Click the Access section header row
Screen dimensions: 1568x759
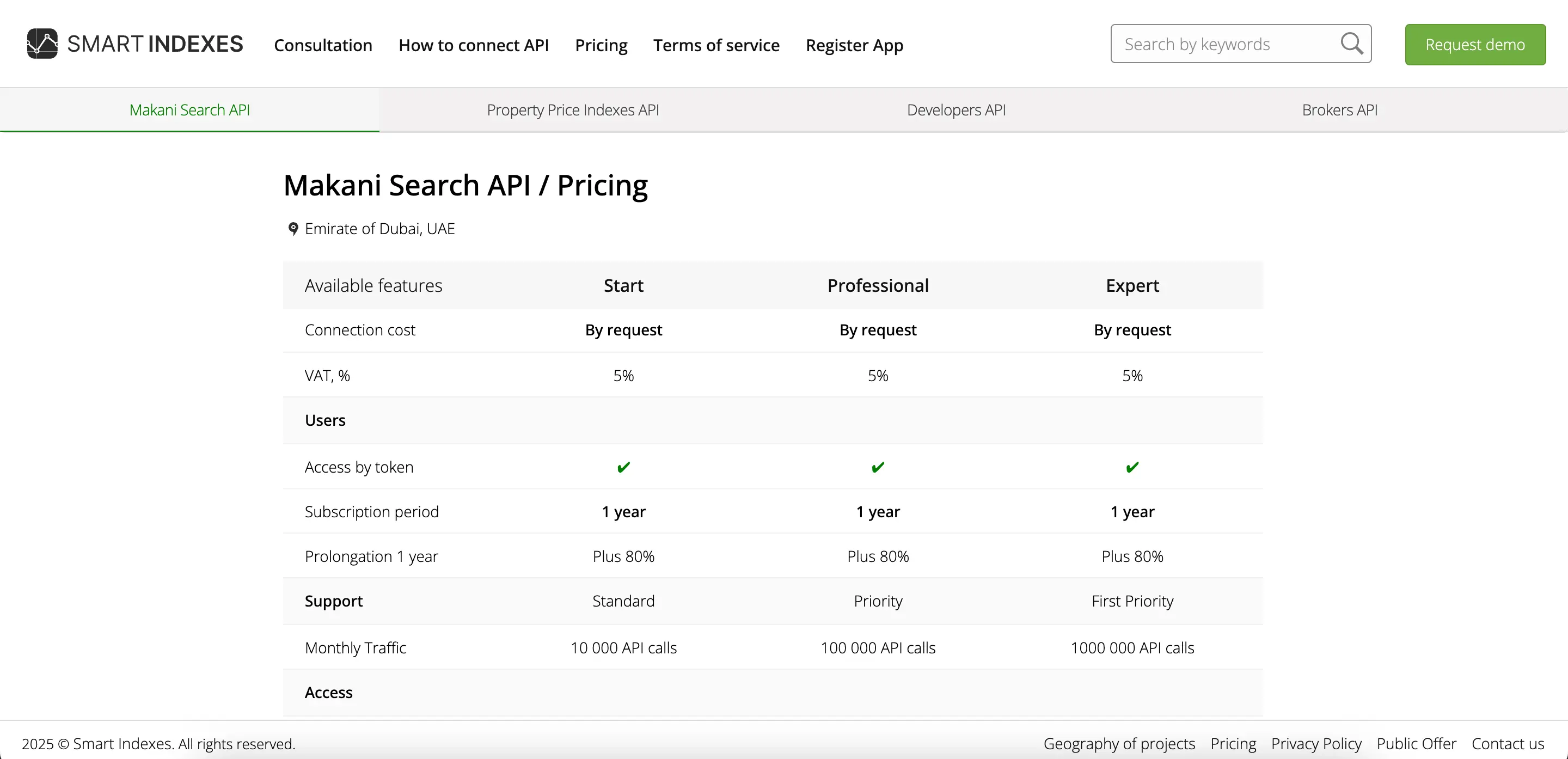click(x=773, y=693)
